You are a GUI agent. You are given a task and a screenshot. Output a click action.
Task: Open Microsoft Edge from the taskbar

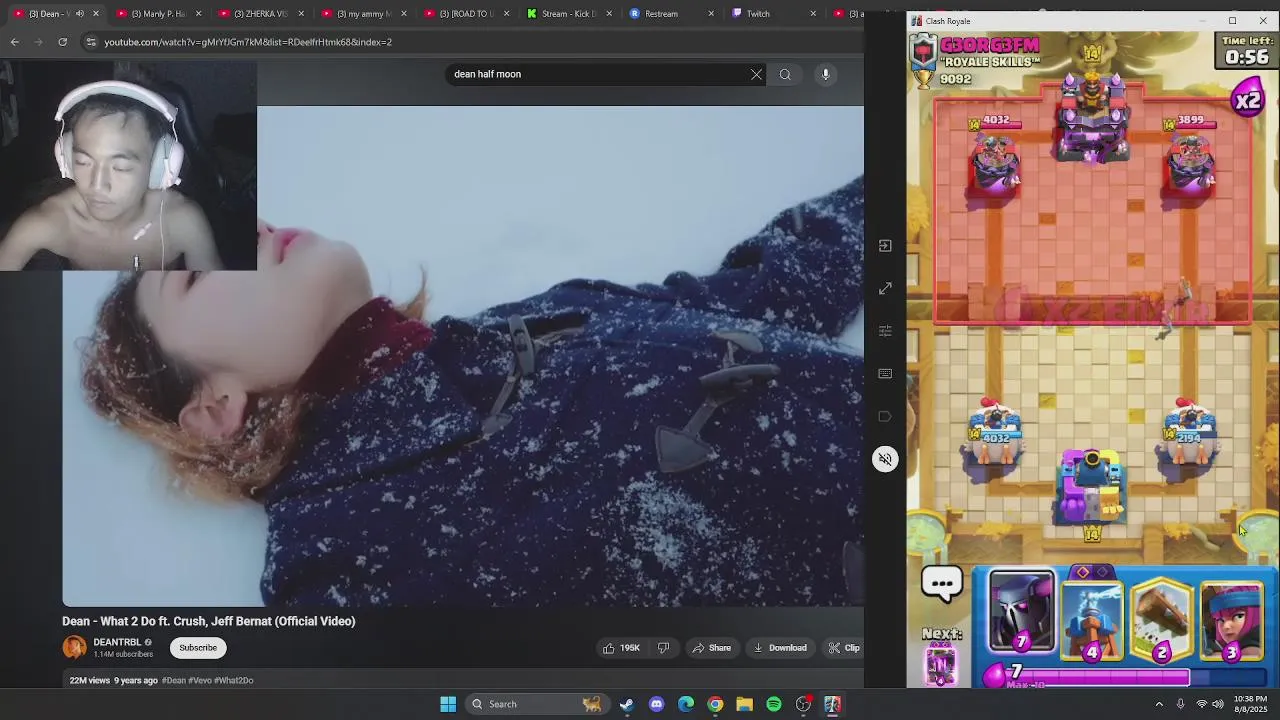(685, 704)
